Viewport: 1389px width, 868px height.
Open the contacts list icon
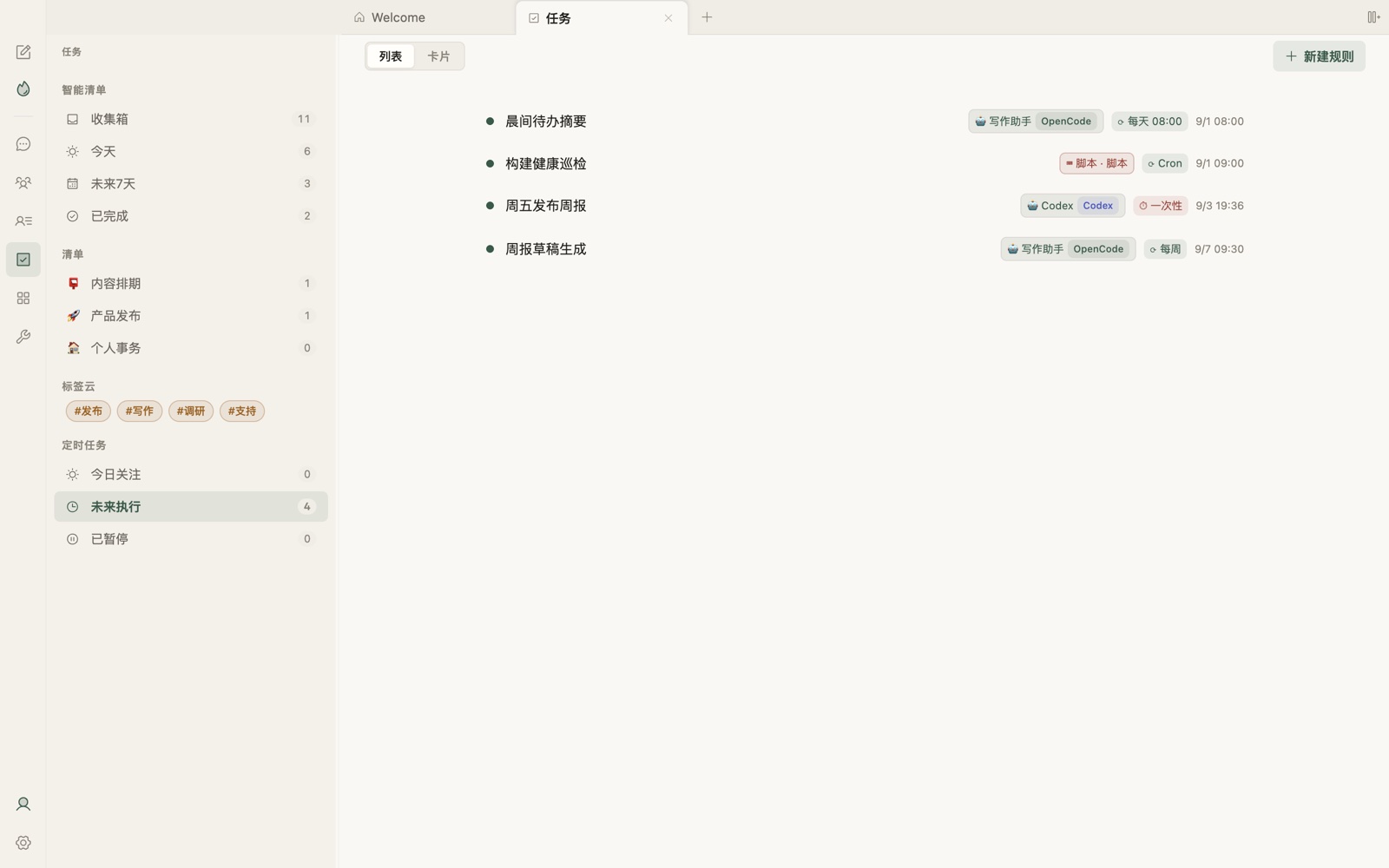[x=23, y=221]
